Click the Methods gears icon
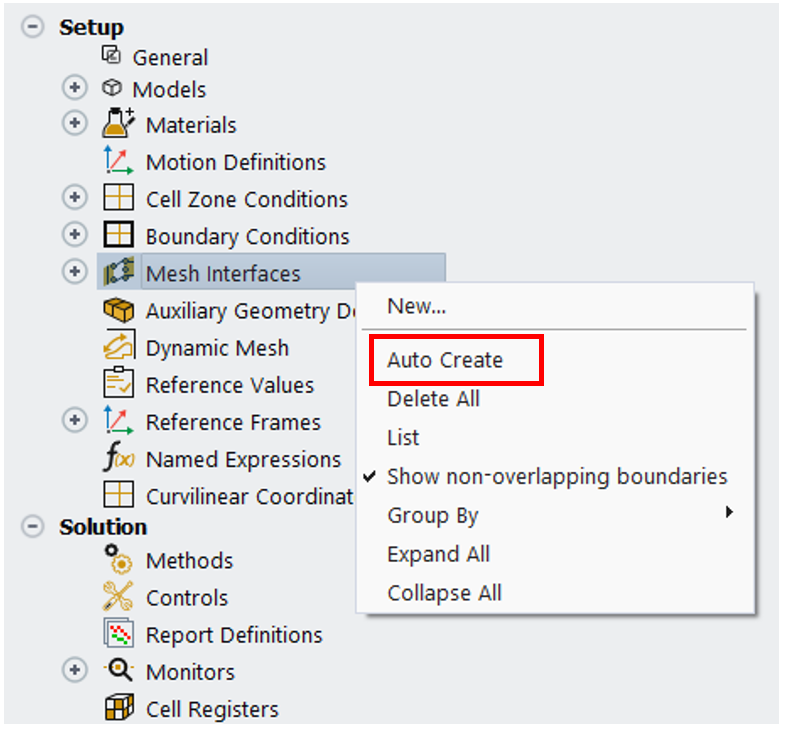This screenshot has height=730, width=785. (x=119, y=560)
